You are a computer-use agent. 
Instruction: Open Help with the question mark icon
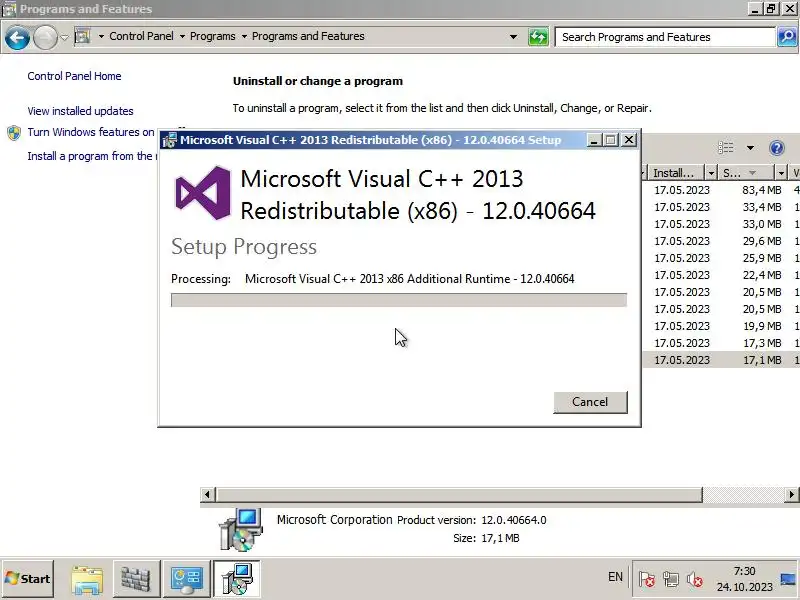[x=777, y=148]
